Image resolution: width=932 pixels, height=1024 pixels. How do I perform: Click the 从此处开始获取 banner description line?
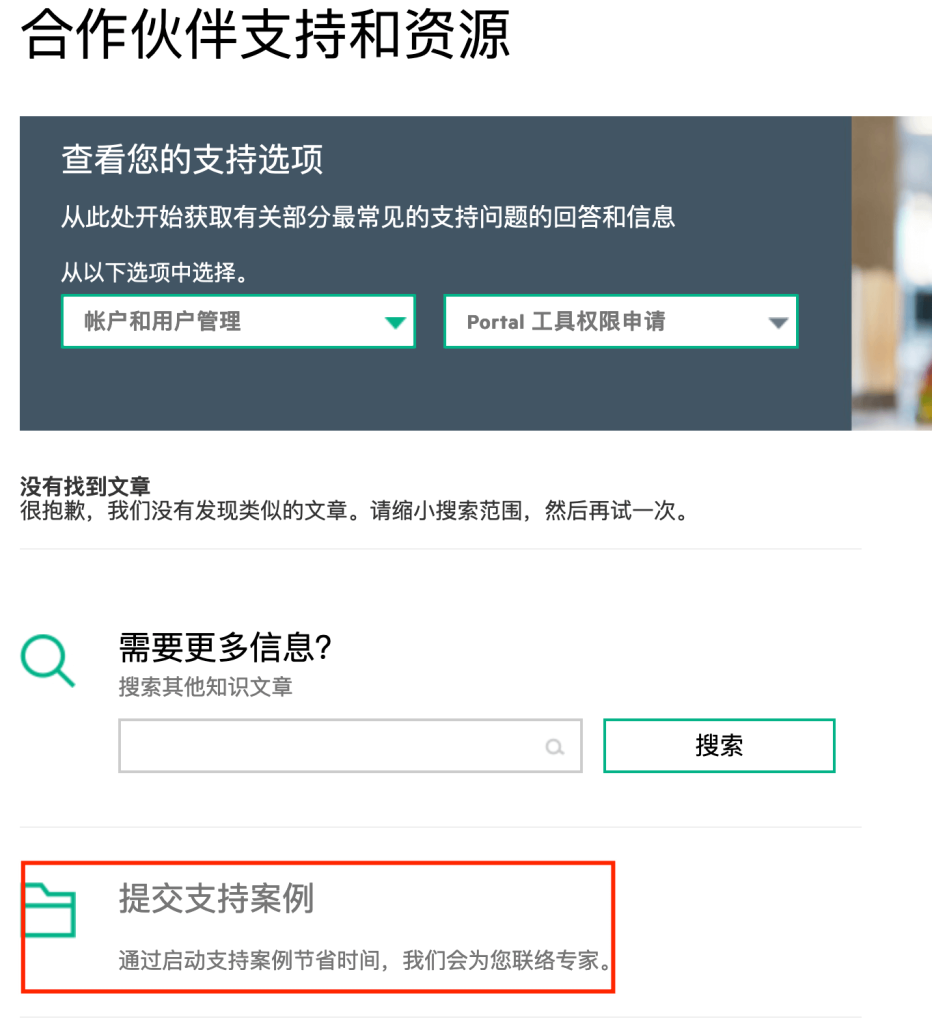(368, 217)
